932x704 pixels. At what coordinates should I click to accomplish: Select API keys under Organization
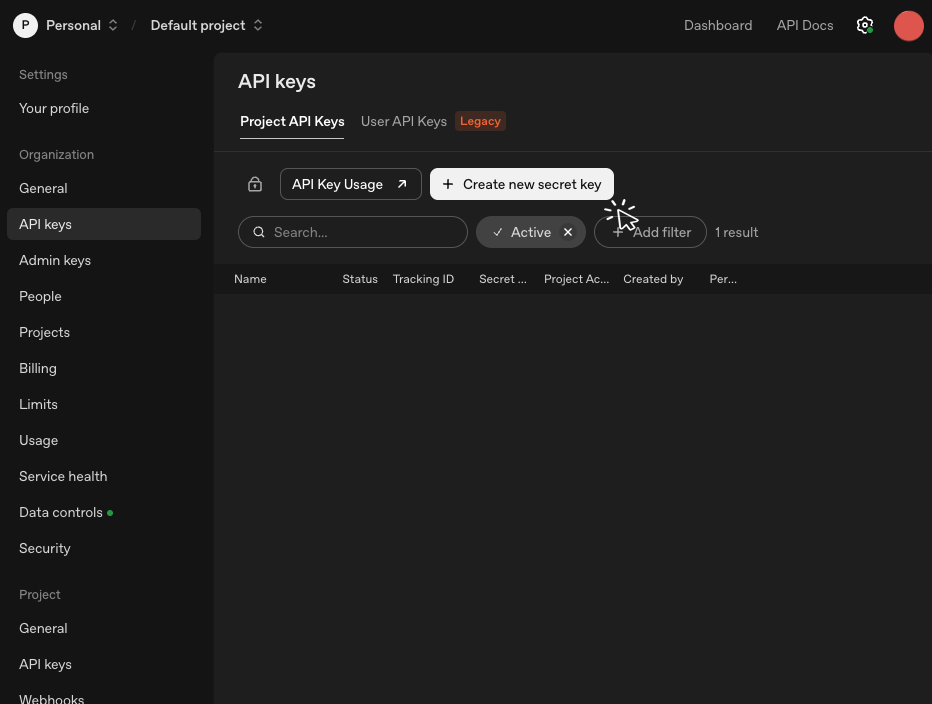[x=104, y=224]
